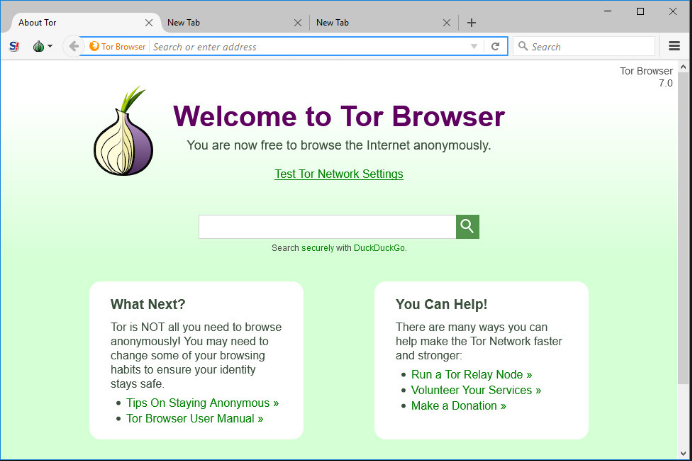Screen dimensions: 692x461
Task: Expand the address bar history dropdown
Action: [x=474, y=46]
